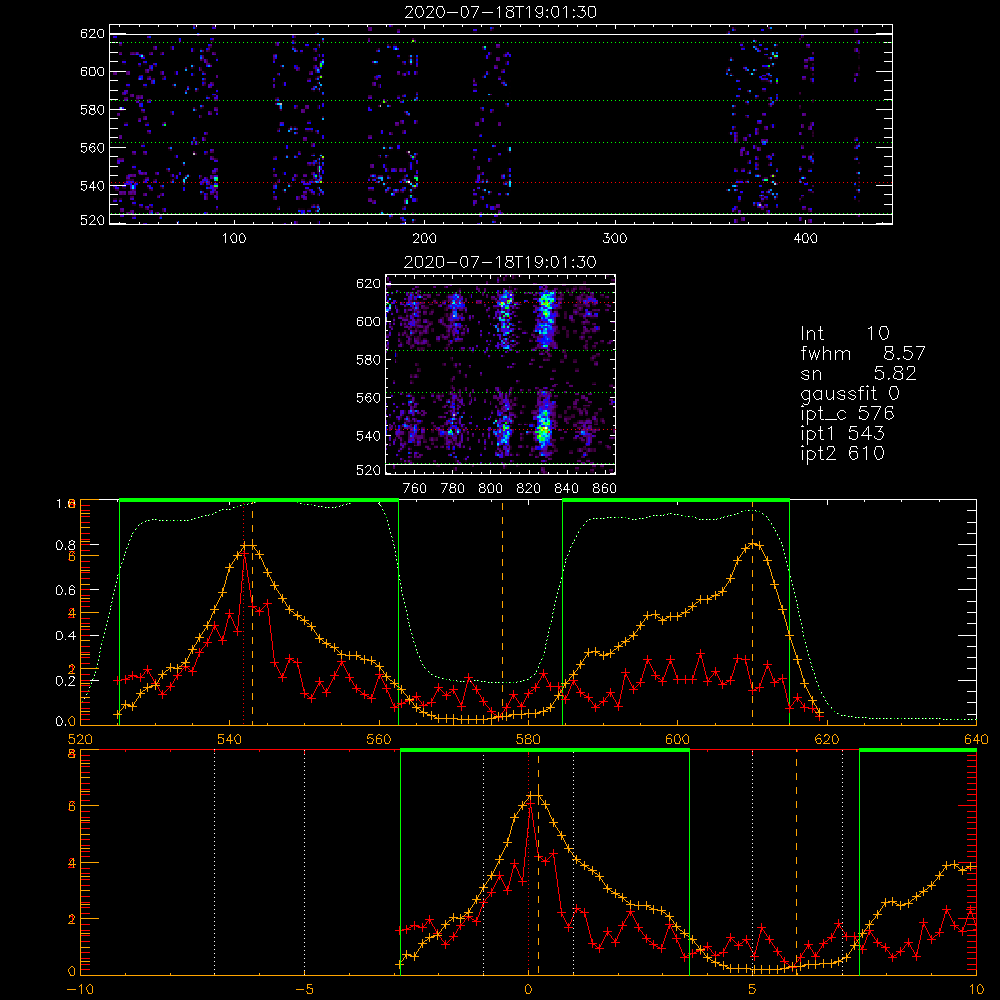
Task: Click the '200' x-axis label of top plot
Action: 424,239
